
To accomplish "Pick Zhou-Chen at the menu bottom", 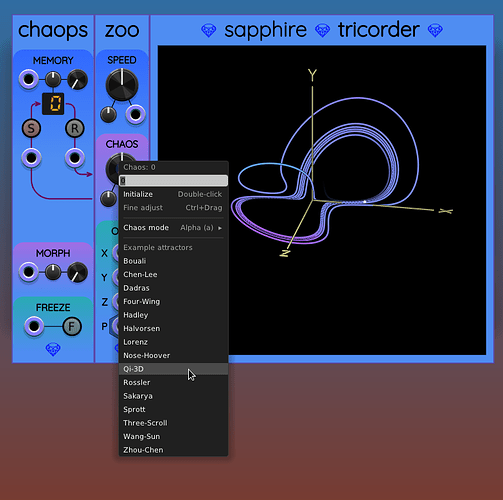I will tap(173, 450).
